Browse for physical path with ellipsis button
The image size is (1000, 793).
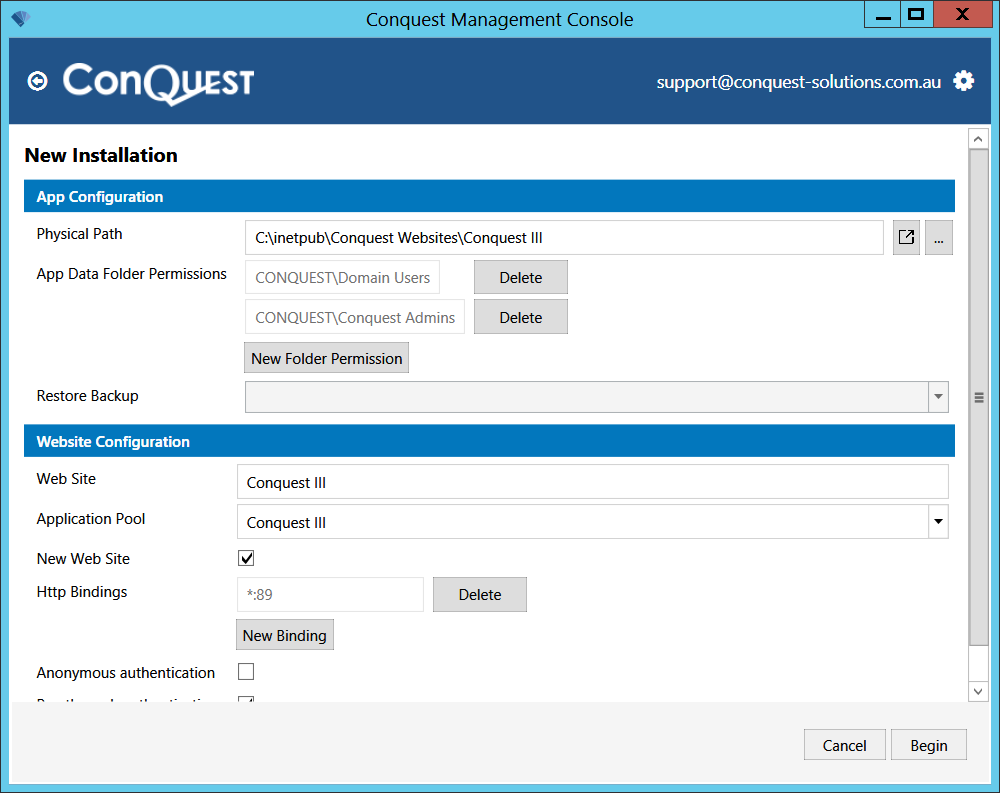[939, 237]
